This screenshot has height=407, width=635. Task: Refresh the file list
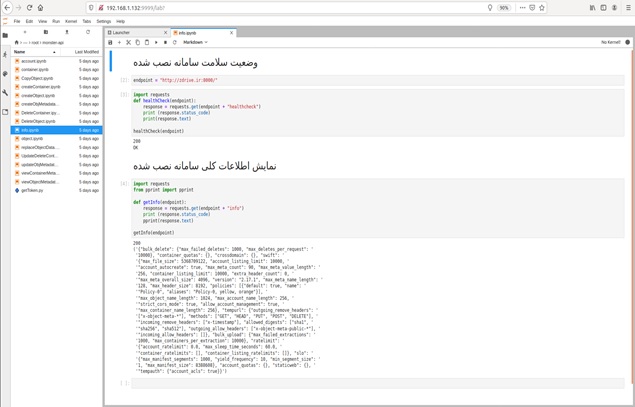[x=88, y=32]
